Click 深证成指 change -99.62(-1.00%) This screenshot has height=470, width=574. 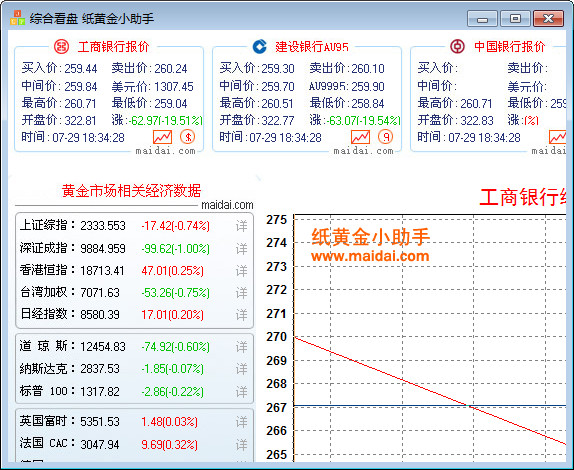point(175,249)
